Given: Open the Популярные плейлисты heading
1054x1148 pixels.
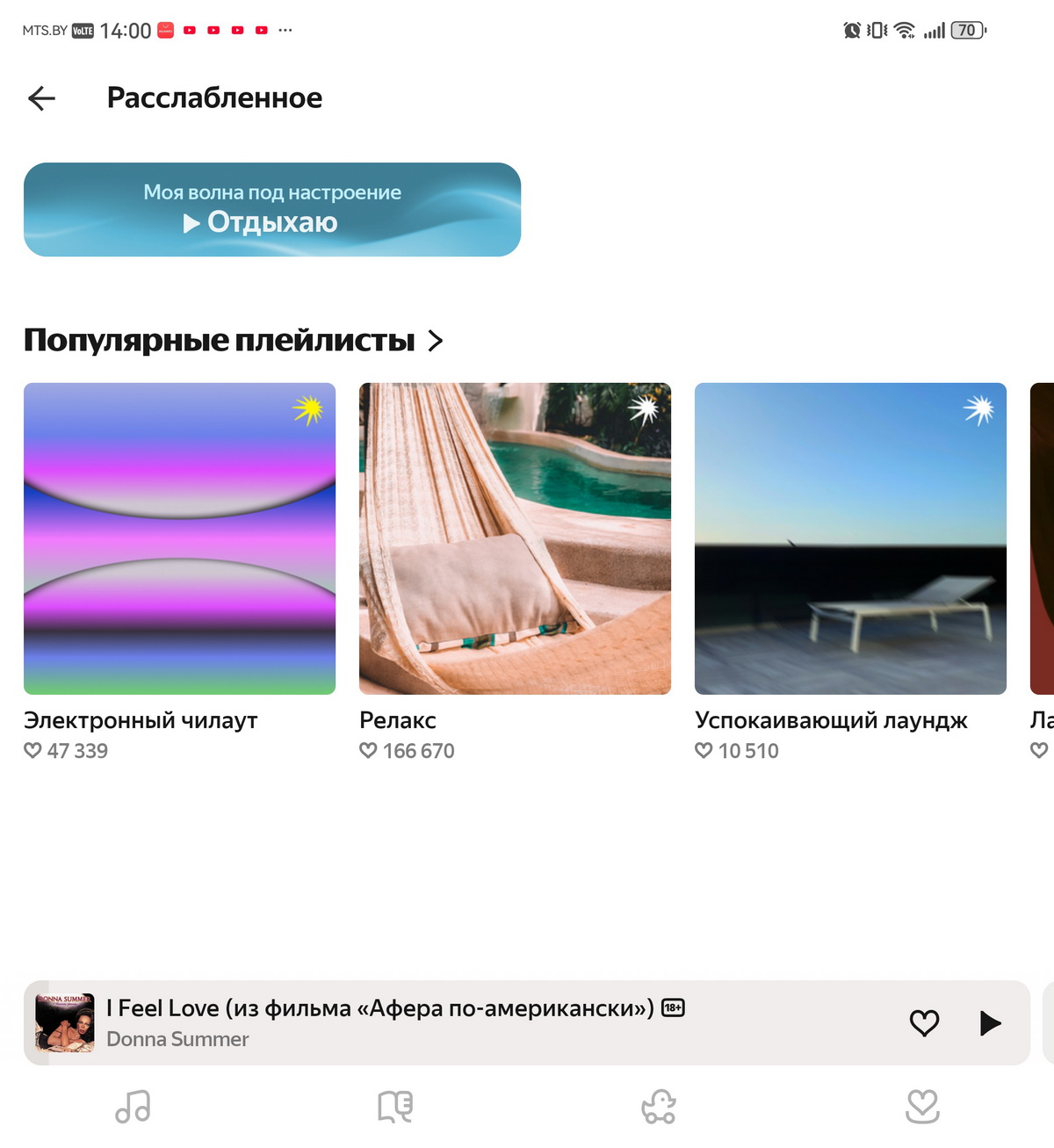Looking at the screenshot, I should pos(219,340).
